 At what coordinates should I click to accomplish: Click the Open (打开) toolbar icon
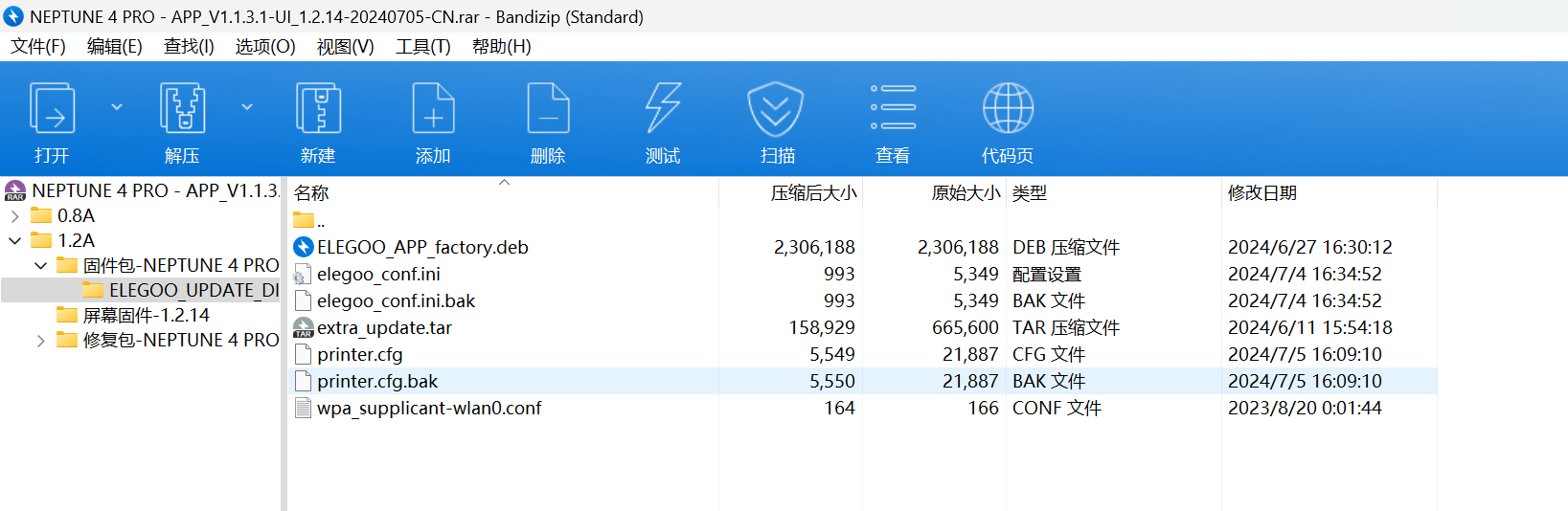[52, 108]
